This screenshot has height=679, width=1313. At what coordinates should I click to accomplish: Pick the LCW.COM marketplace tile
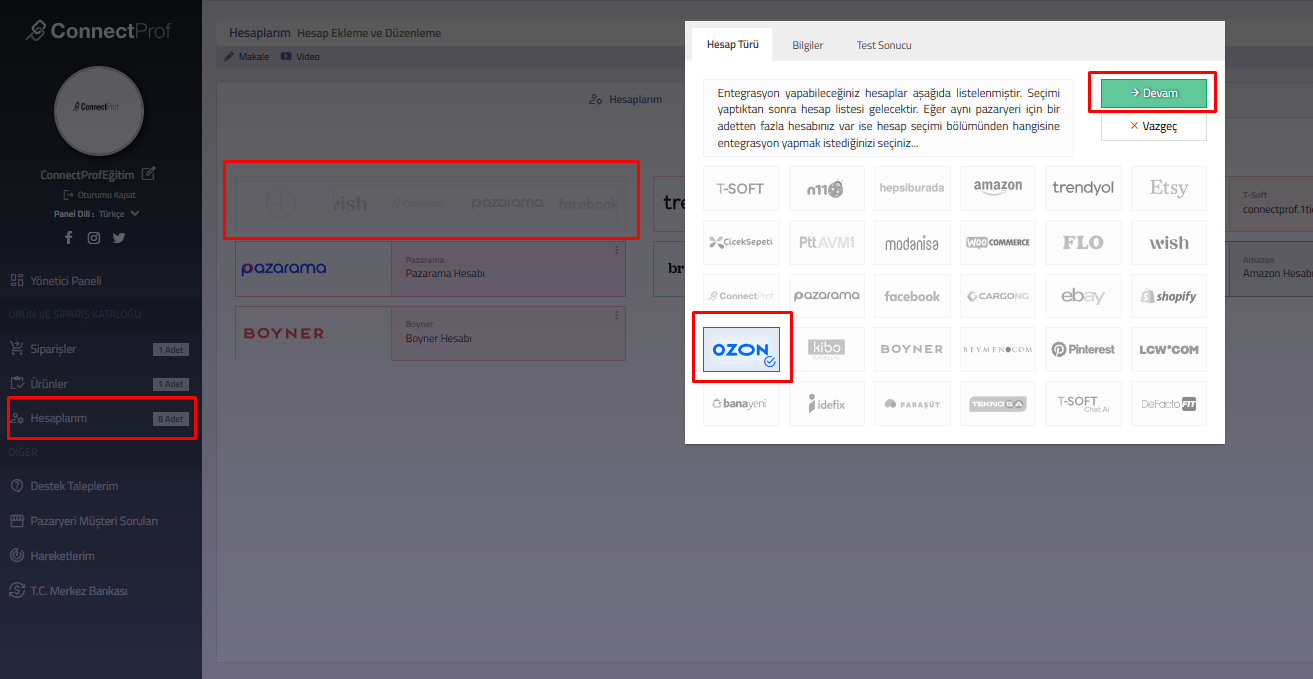[x=1169, y=349]
